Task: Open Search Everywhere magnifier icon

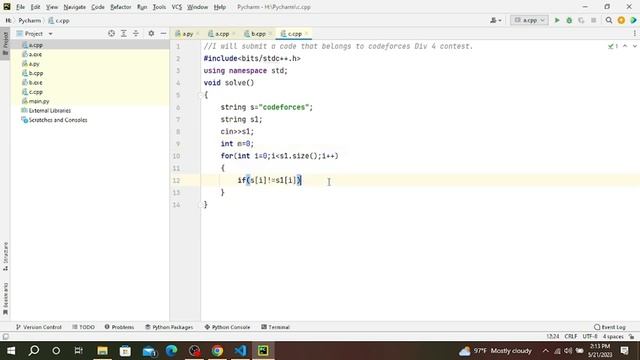Action: (609, 20)
